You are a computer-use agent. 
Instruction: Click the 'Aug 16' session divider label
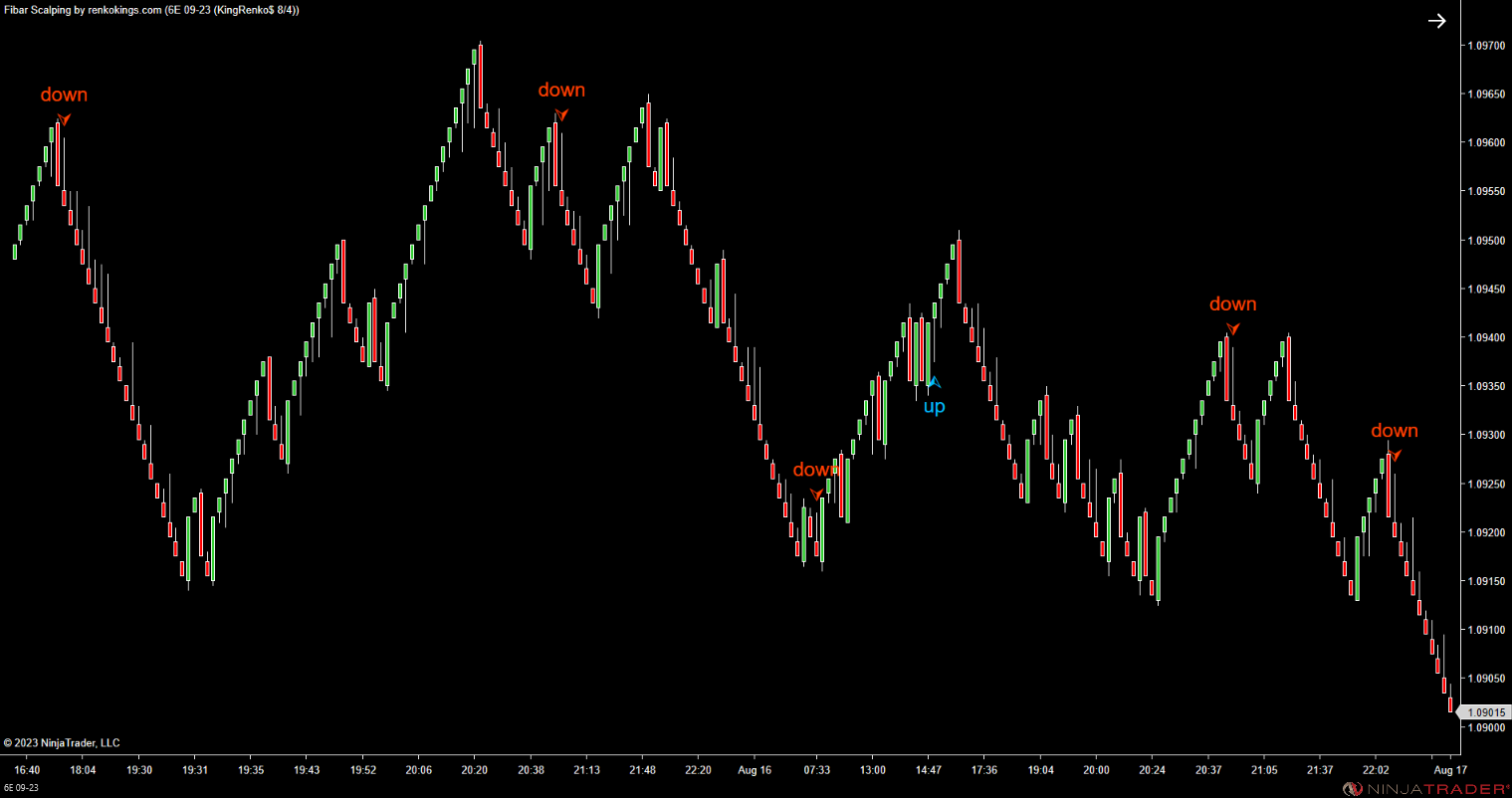click(x=755, y=769)
